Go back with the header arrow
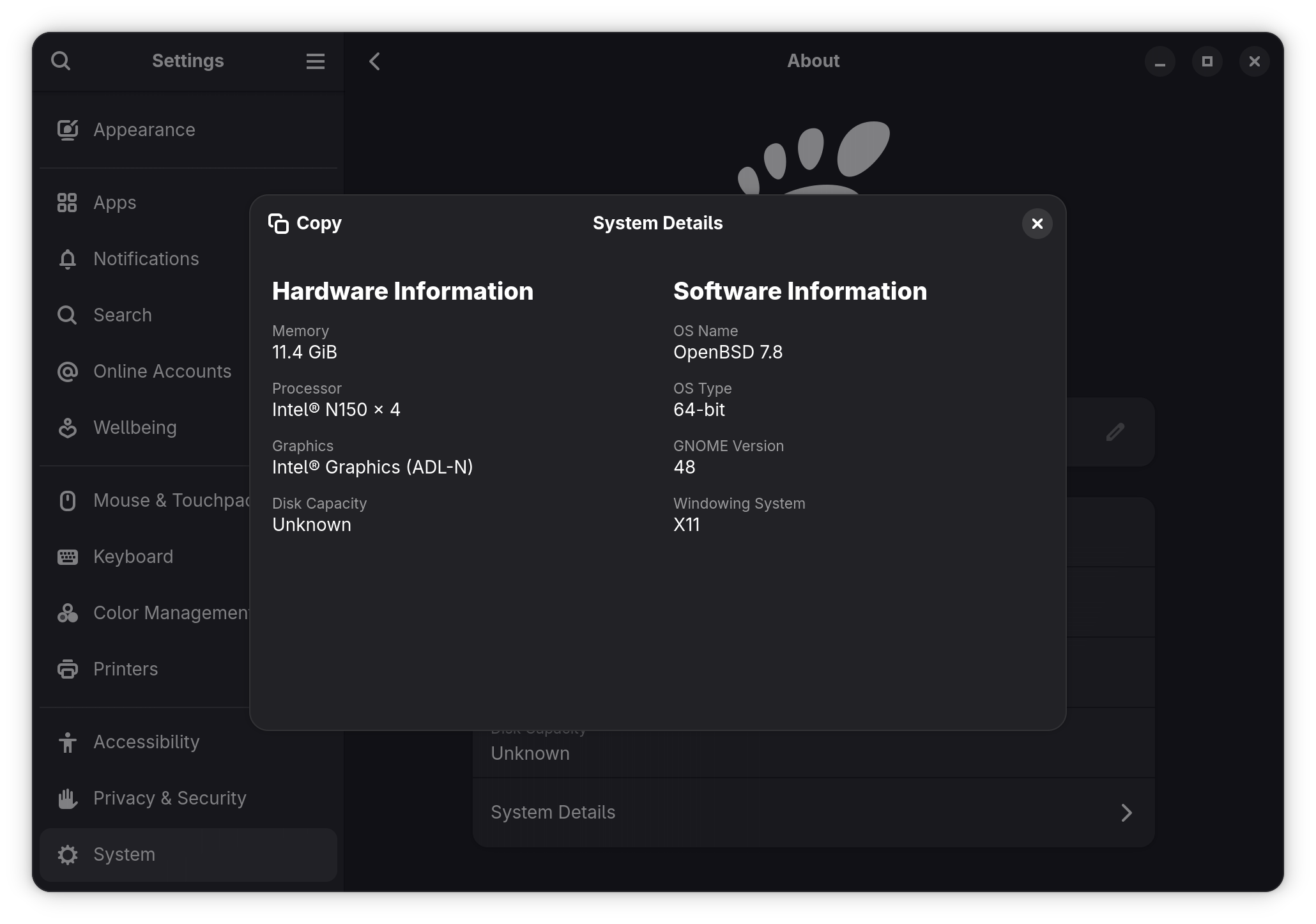 [x=375, y=61]
